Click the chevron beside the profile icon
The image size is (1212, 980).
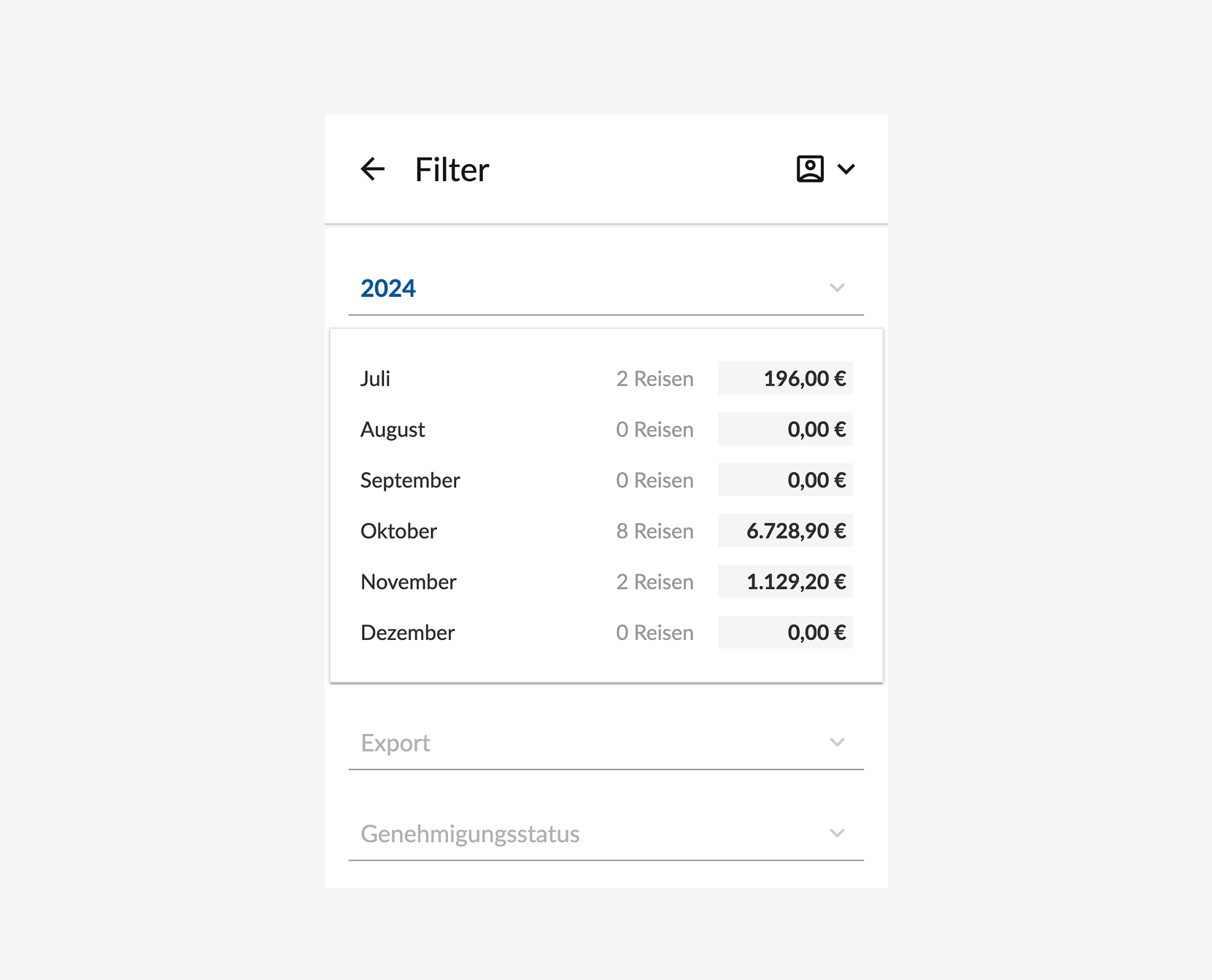coord(846,169)
